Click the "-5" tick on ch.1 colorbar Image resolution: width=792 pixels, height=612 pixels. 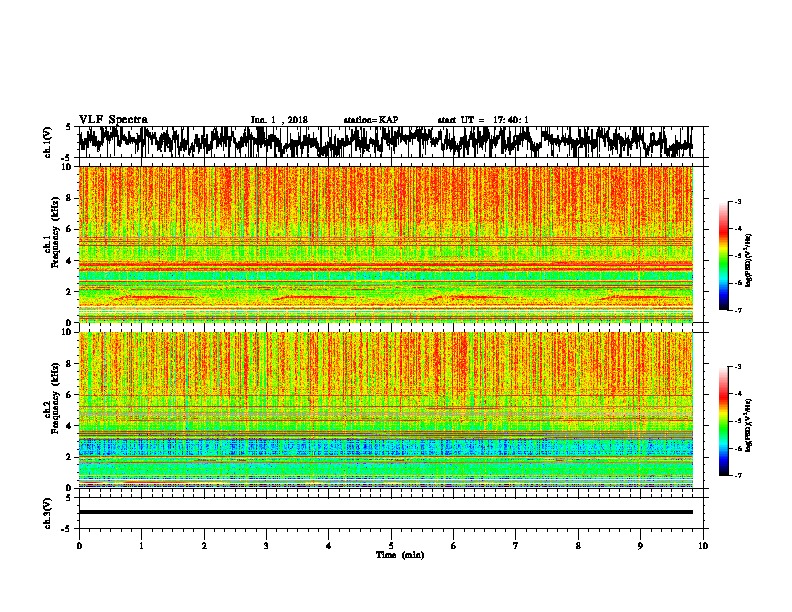click(x=738, y=256)
